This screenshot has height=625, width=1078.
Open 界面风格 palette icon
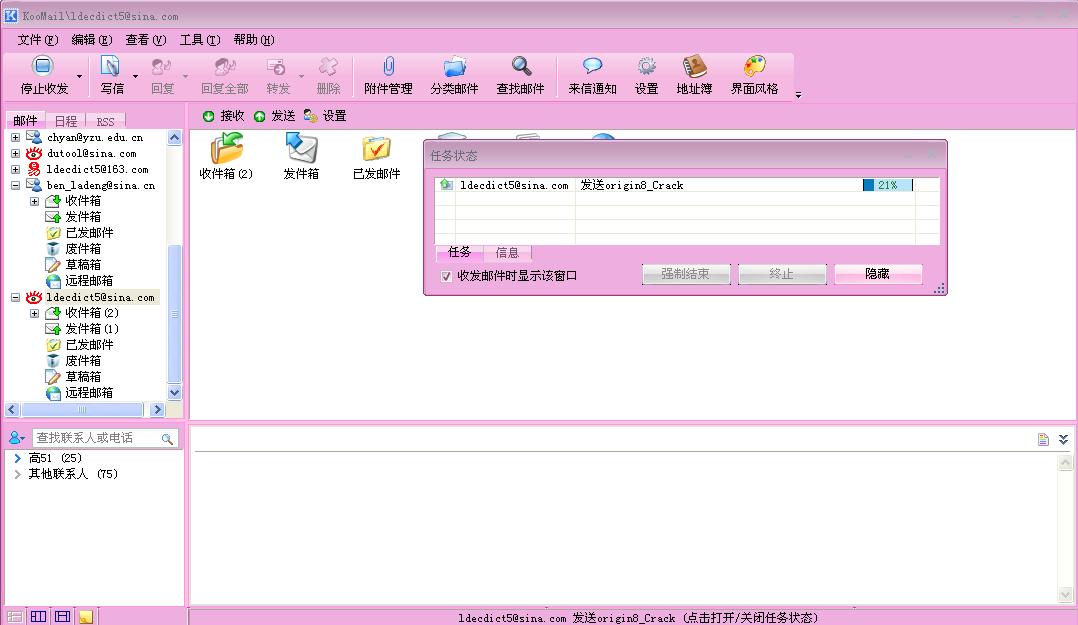point(754,66)
